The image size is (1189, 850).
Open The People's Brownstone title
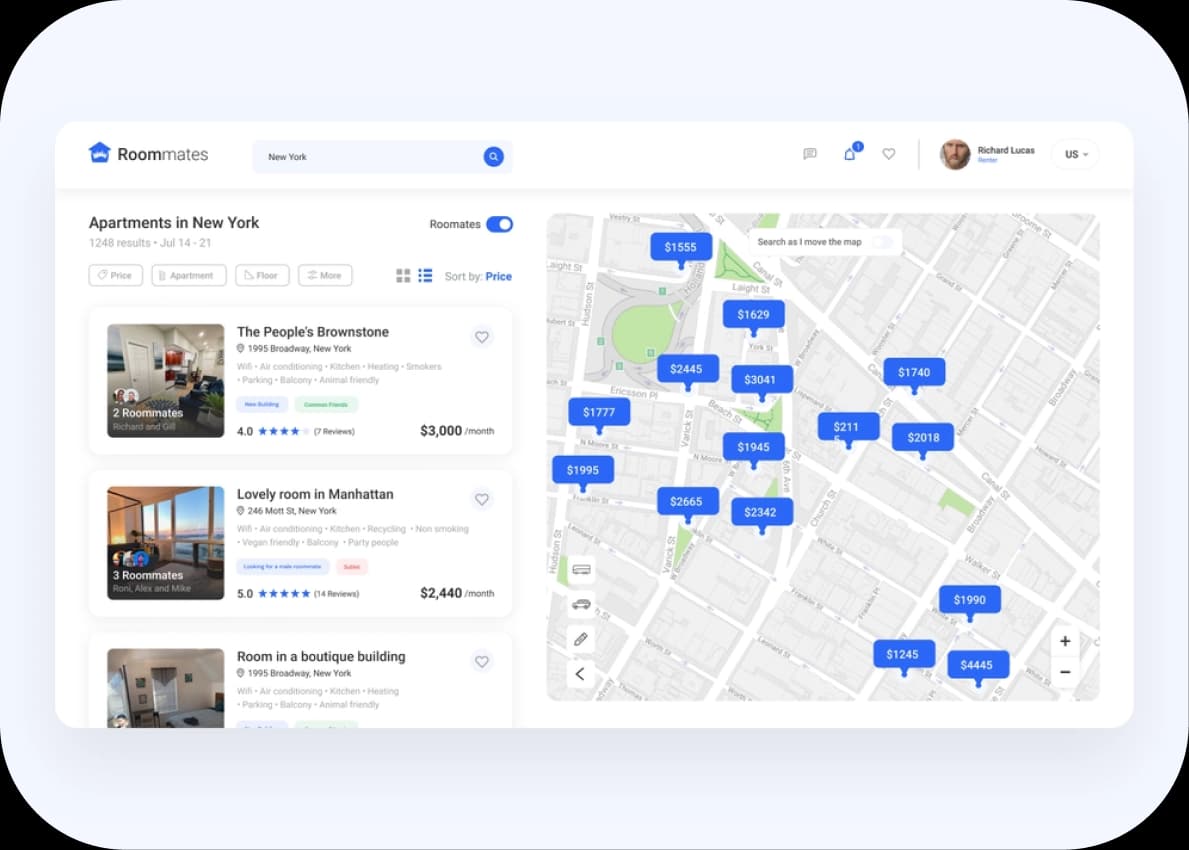tap(312, 331)
